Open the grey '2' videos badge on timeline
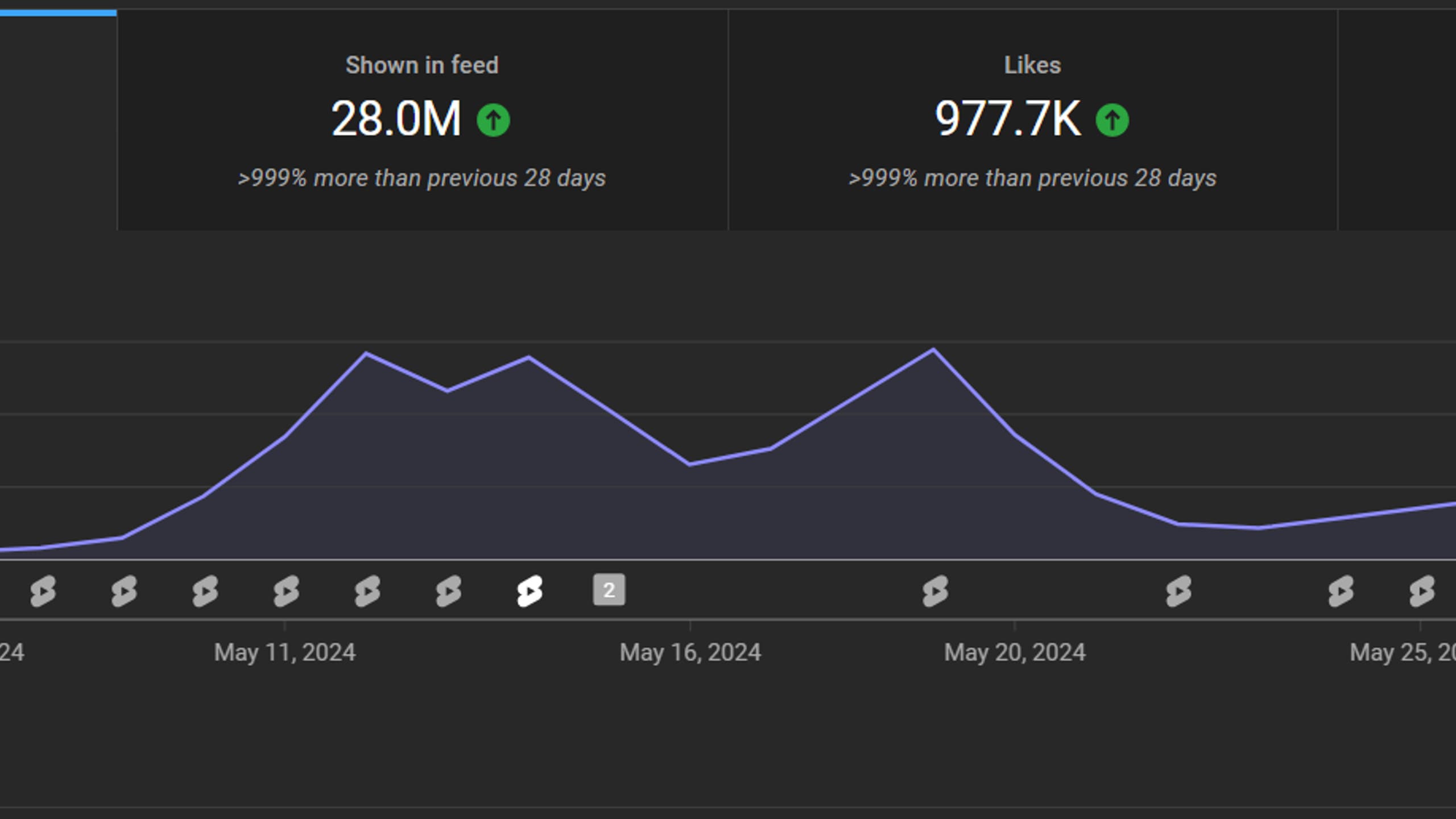This screenshot has height=819, width=1456. [609, 590]
